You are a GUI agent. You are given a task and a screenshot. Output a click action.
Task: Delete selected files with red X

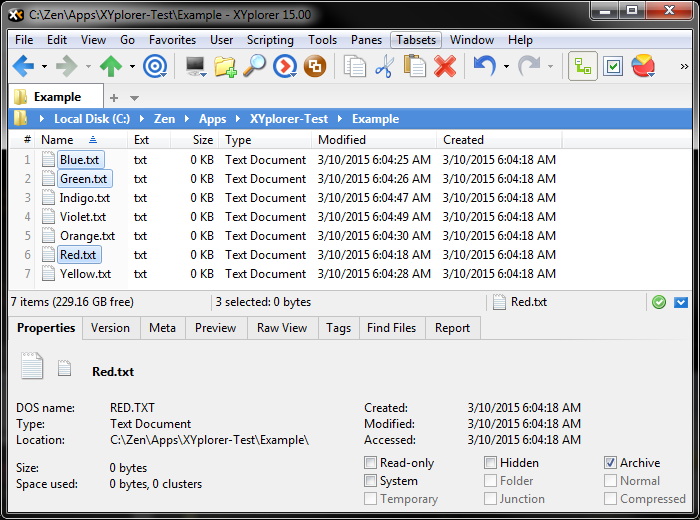coord(445,67)
